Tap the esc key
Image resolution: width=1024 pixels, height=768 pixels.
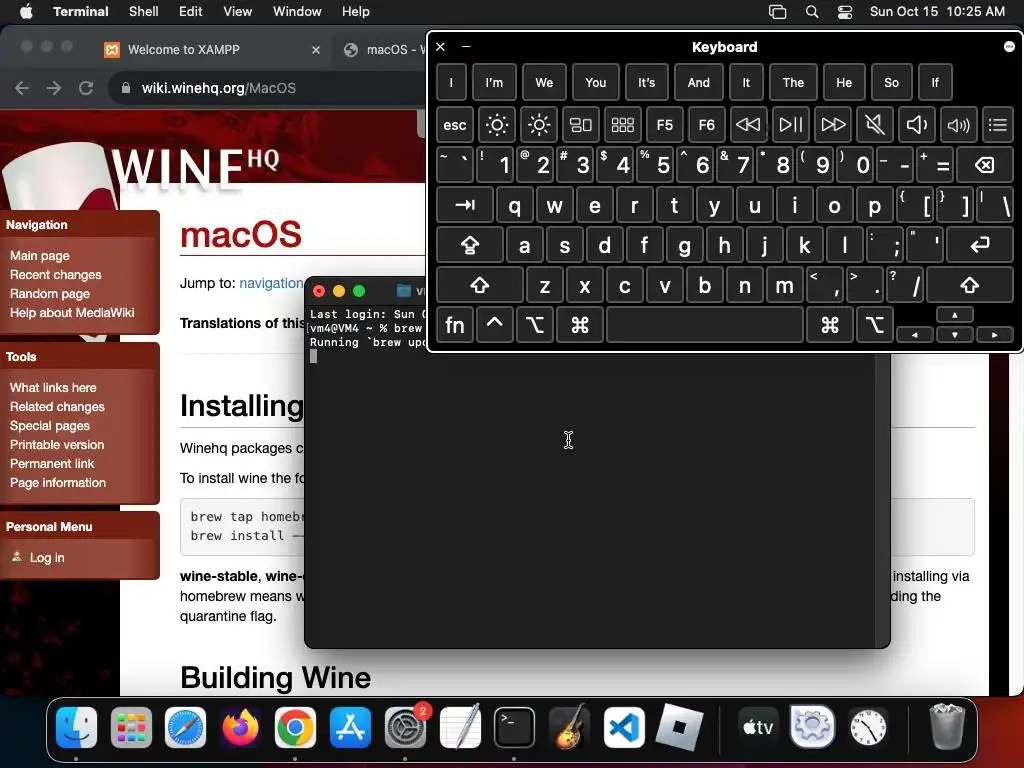point(455,124)
